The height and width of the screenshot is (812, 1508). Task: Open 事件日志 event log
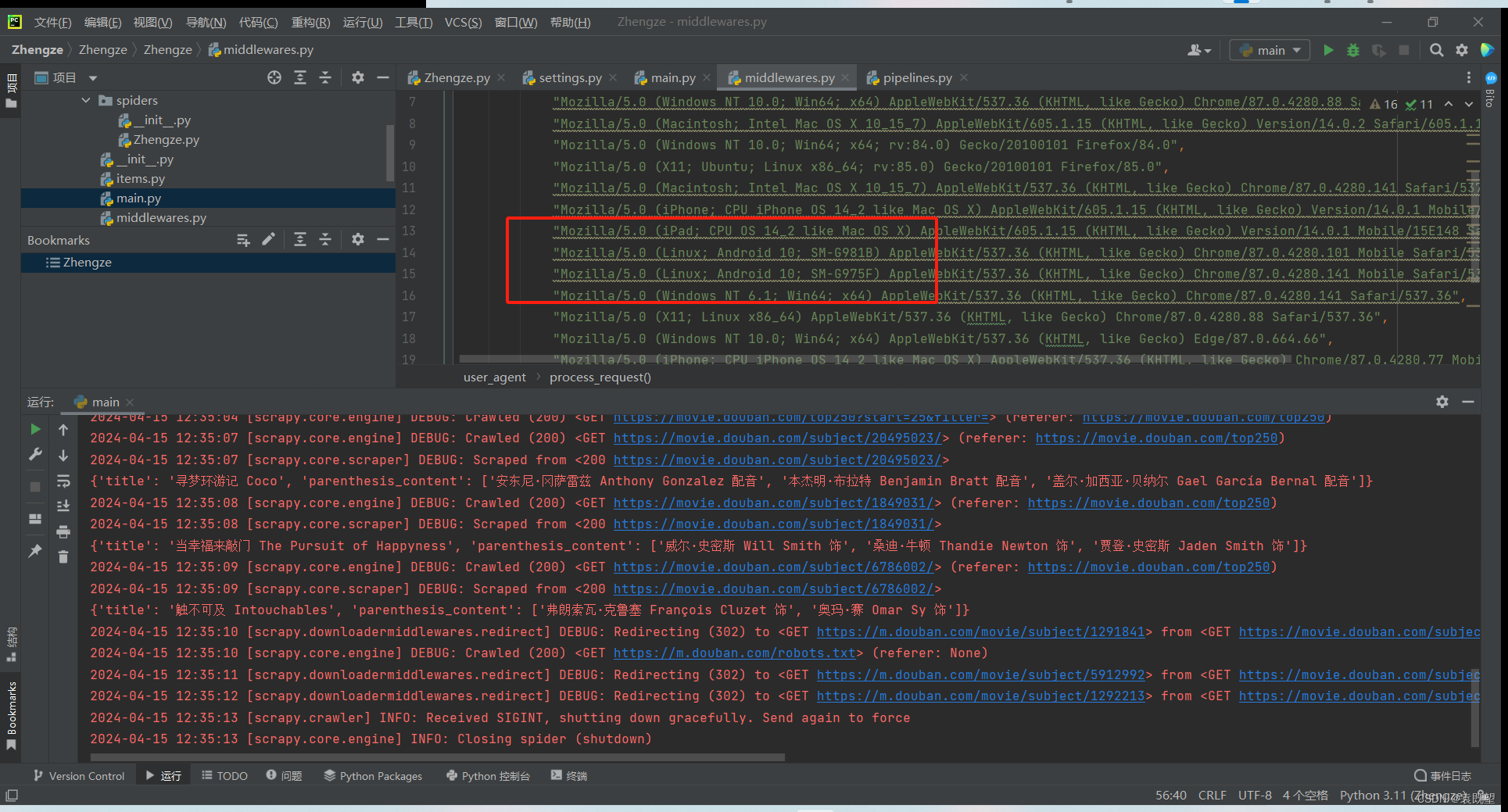[1443, 775]
